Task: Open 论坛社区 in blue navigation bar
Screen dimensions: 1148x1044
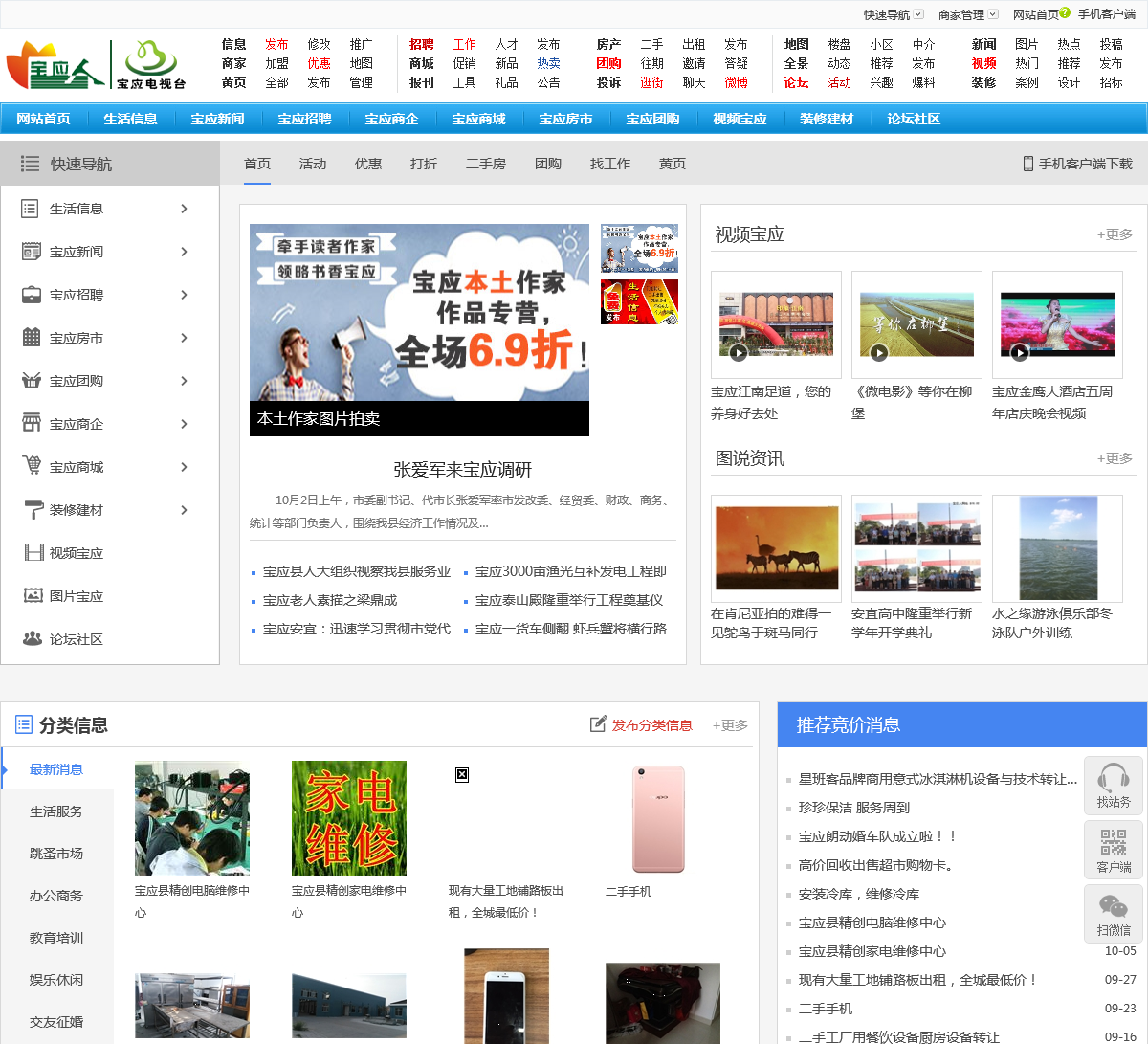Action: (914, 119)
